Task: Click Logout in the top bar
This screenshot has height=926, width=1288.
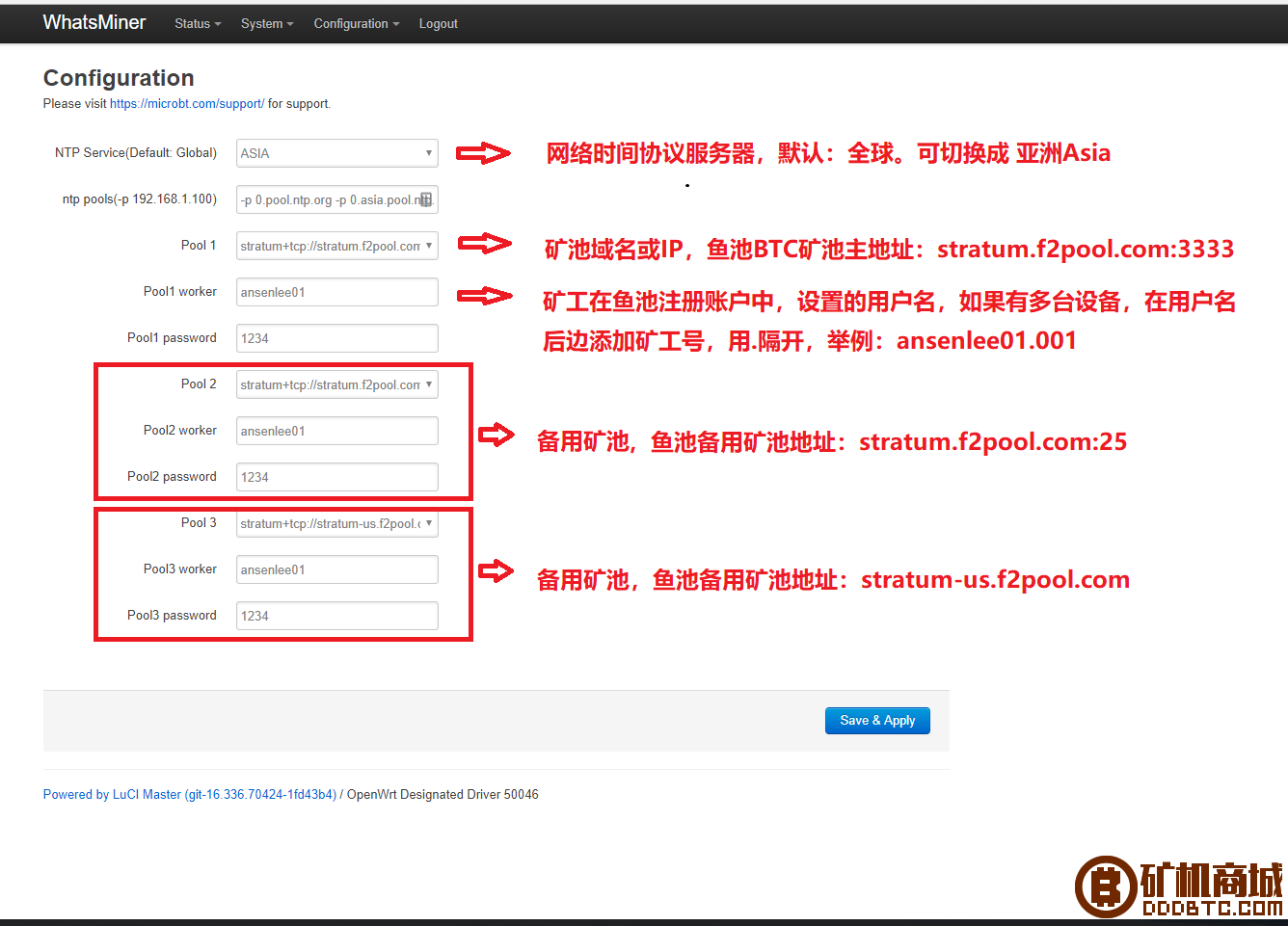Action: coord(438,23)
